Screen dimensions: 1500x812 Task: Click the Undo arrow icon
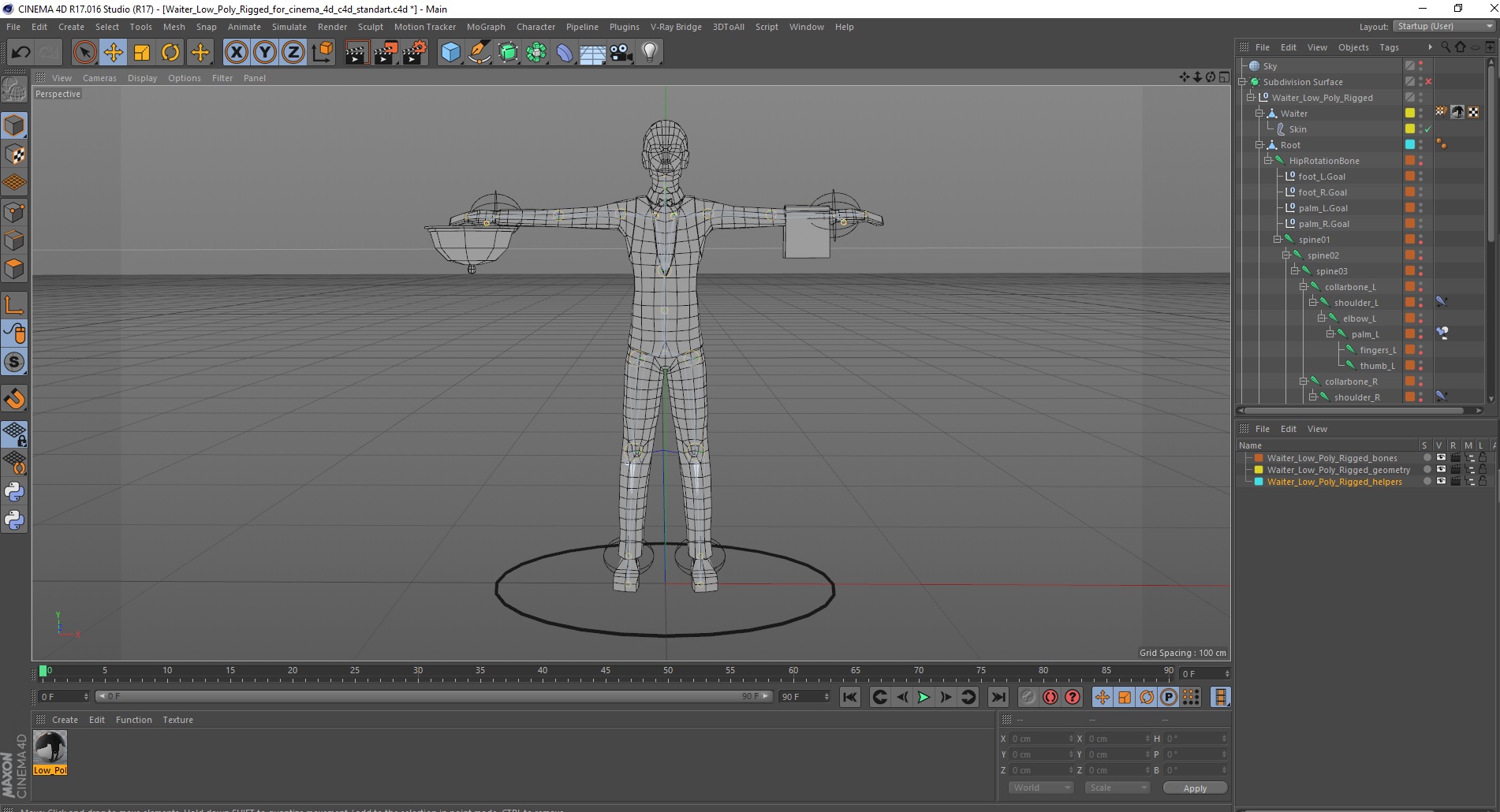tap(21, 53)
